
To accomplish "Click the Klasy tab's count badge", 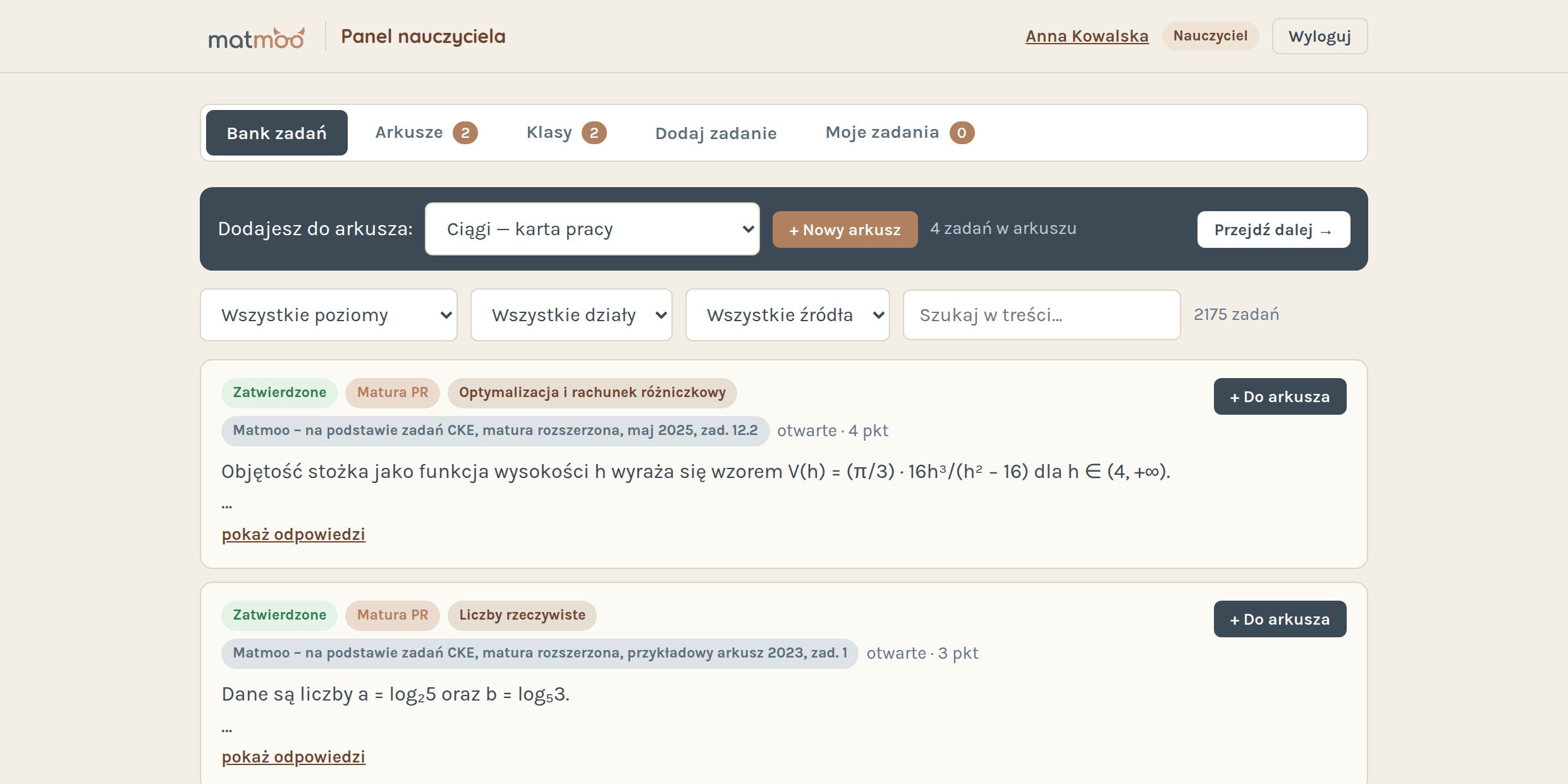I will [594, 133].
